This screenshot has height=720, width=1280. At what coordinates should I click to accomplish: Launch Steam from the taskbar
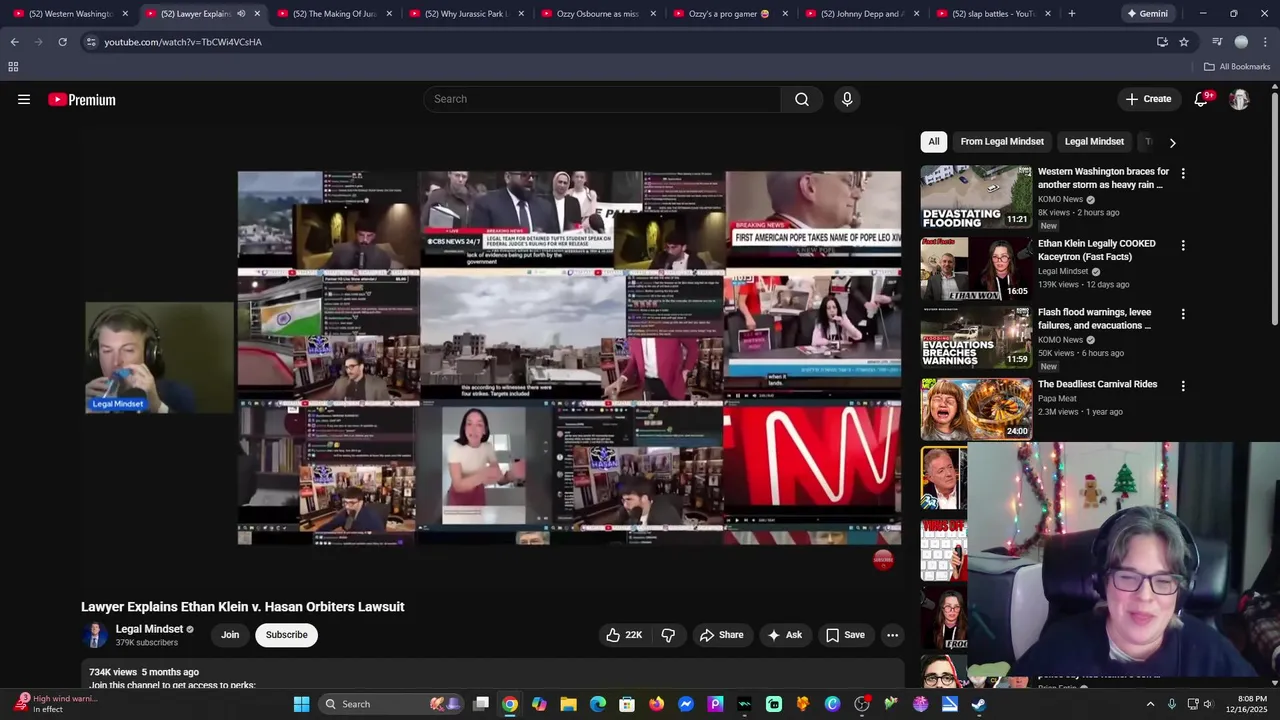[979, 704]
